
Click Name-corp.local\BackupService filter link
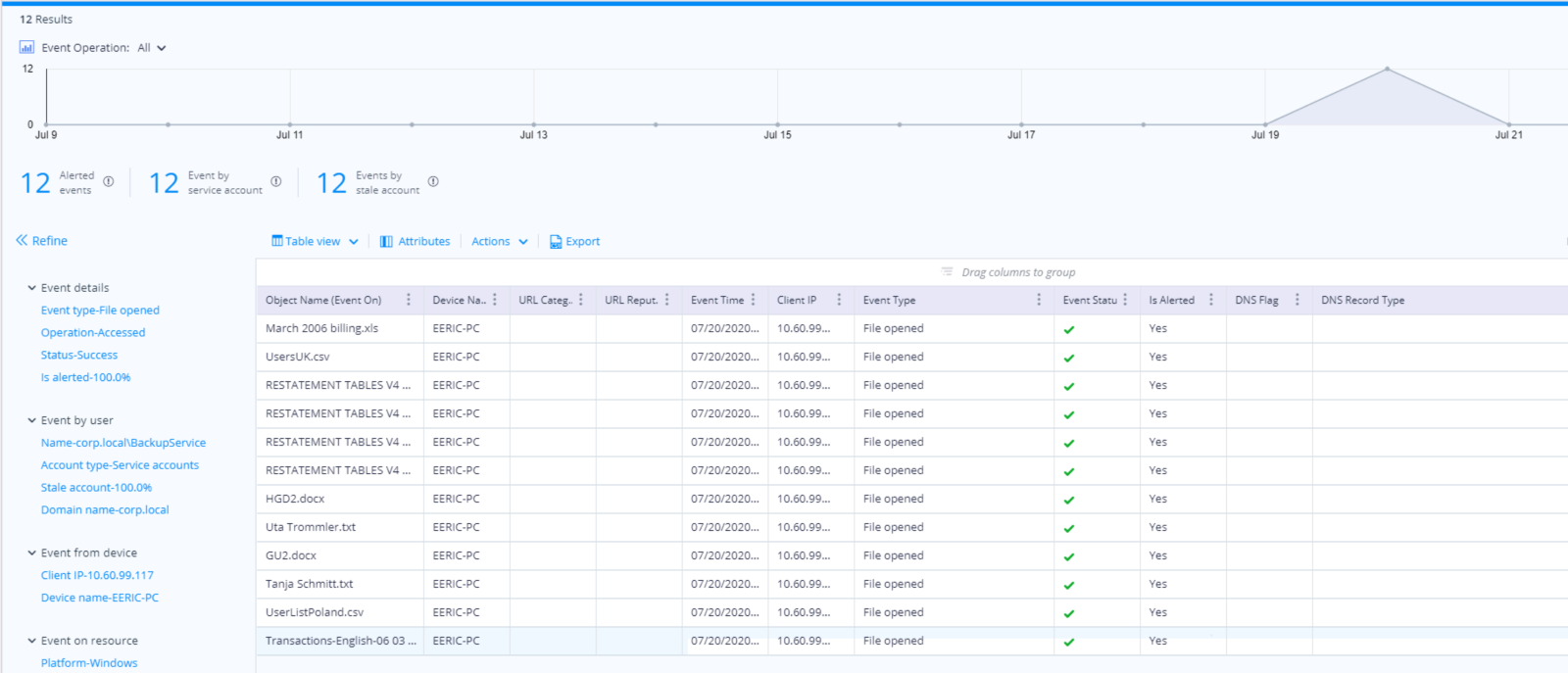123,443
